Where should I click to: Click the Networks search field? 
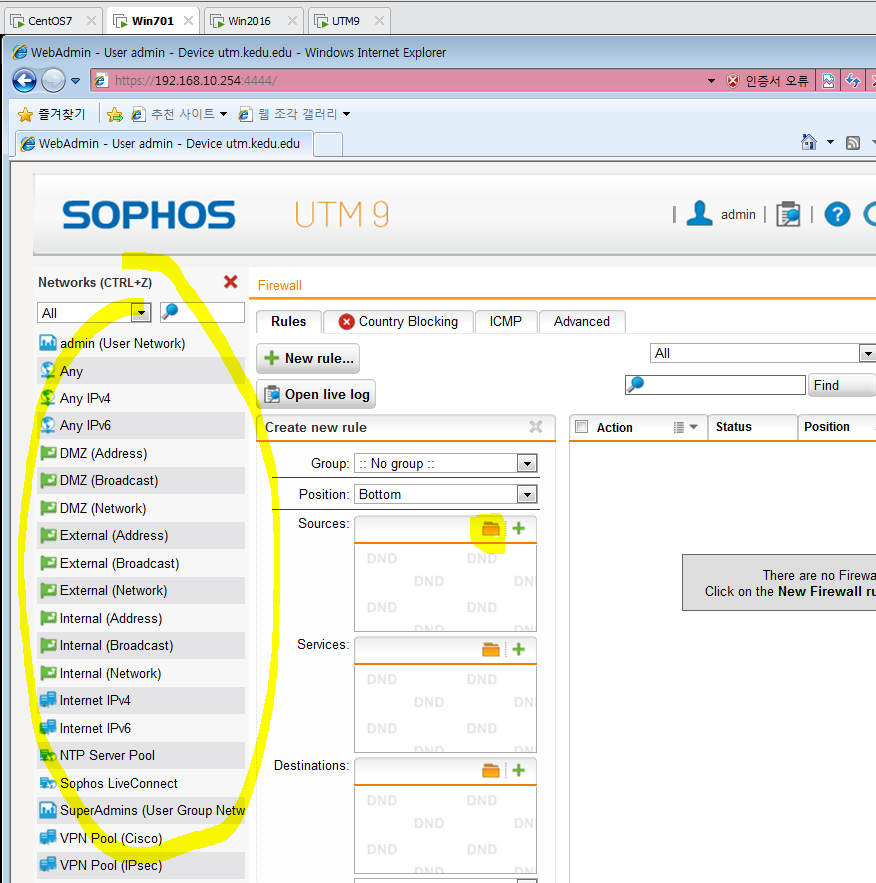203,313
